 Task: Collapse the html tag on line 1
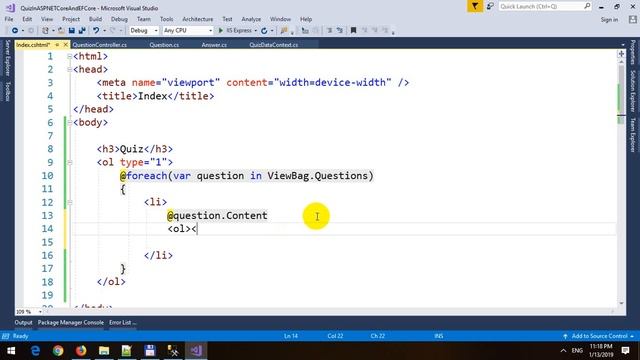click(69, 56)
